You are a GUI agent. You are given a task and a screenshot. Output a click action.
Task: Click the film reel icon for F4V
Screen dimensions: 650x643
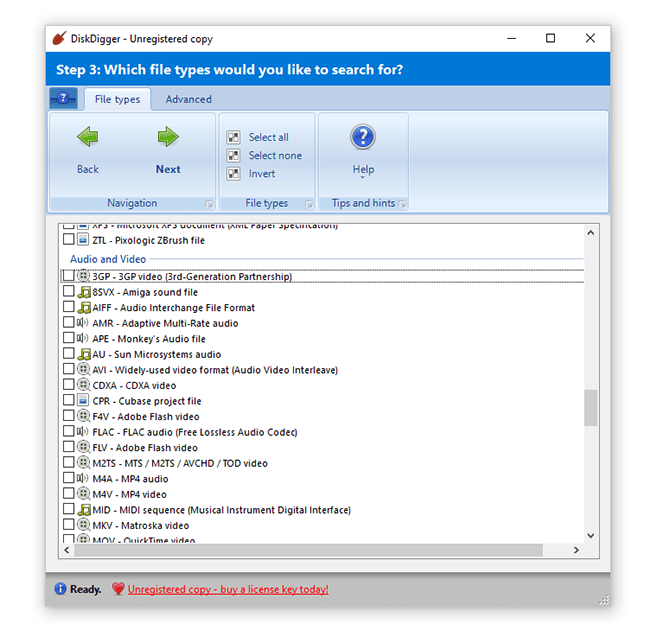(84, 416)
